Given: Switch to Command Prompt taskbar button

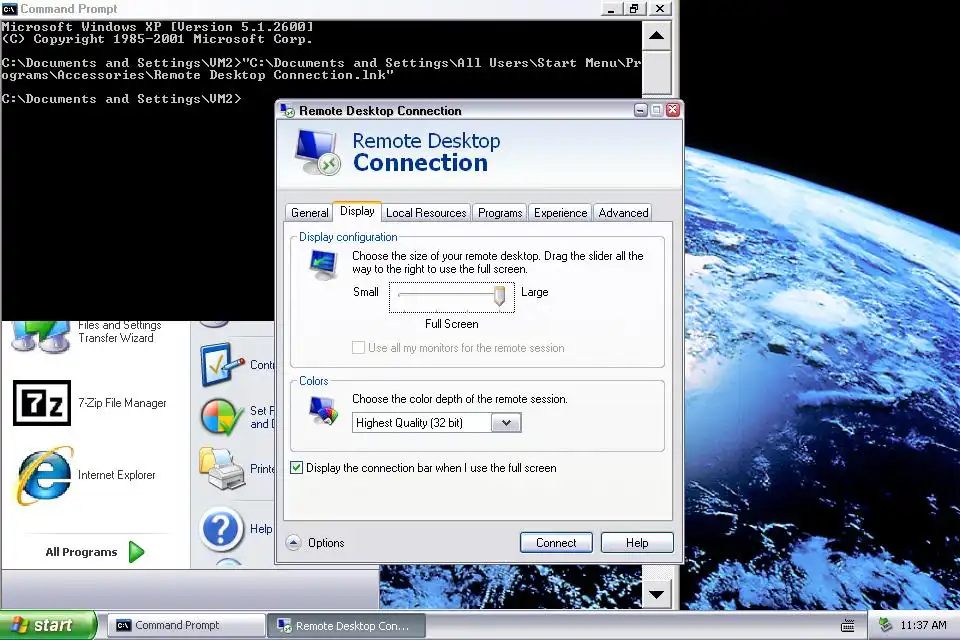Looking at the screenshot, I should tap(186, 625).
